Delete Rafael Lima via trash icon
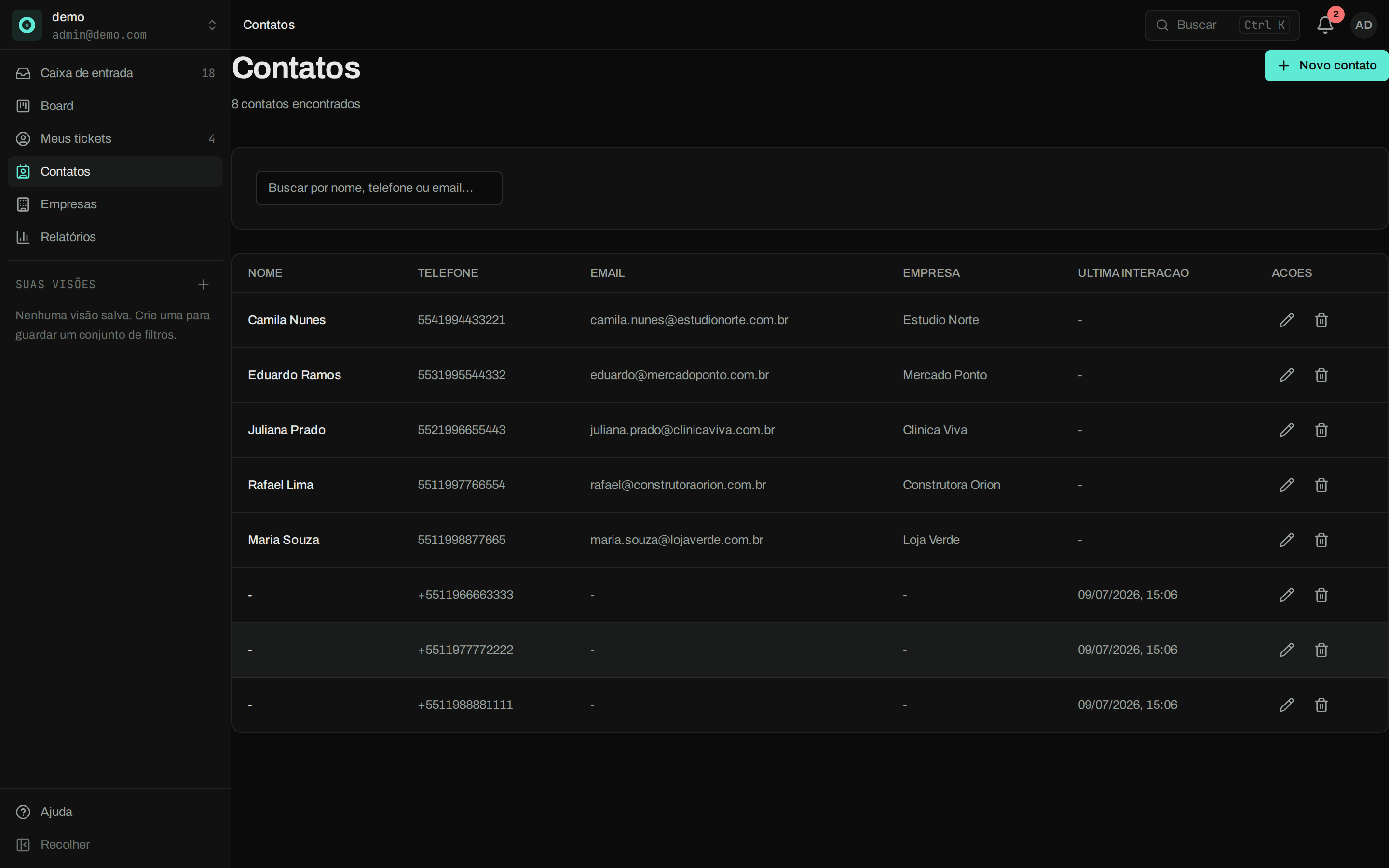The width and height of the screenshot is (1389, 868). coord(1321,485)
